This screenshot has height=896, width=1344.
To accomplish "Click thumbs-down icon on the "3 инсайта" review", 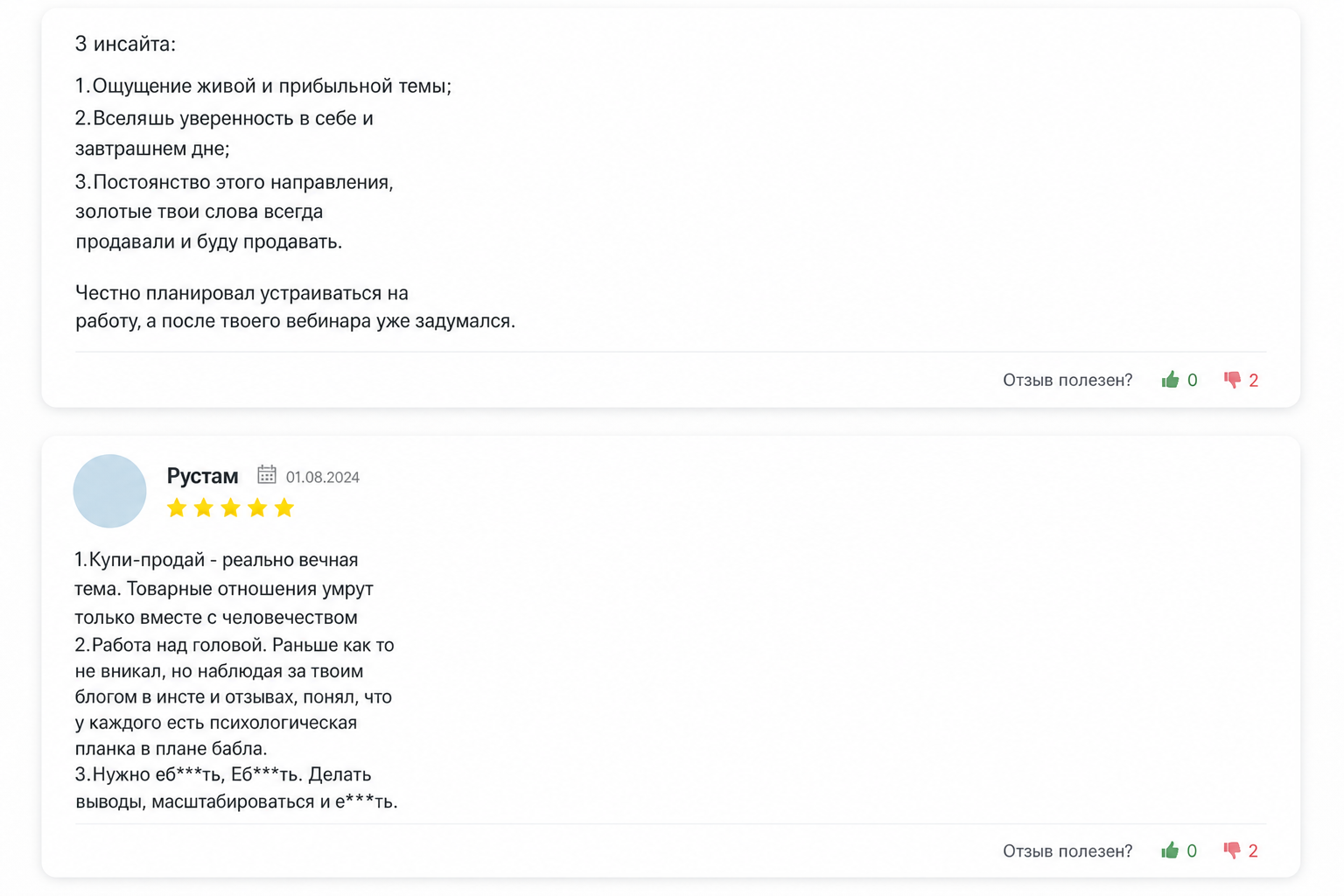I will (x=1232, y=380).
